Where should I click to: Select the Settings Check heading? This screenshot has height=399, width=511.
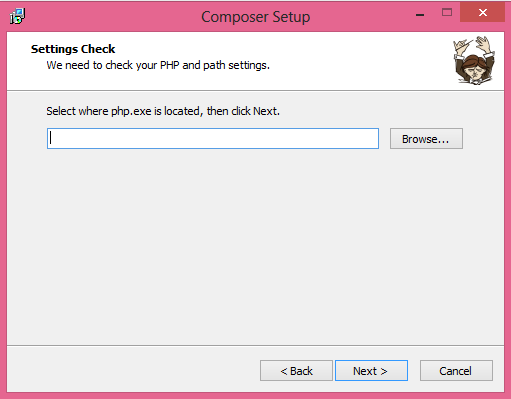(x=73, y=49)
